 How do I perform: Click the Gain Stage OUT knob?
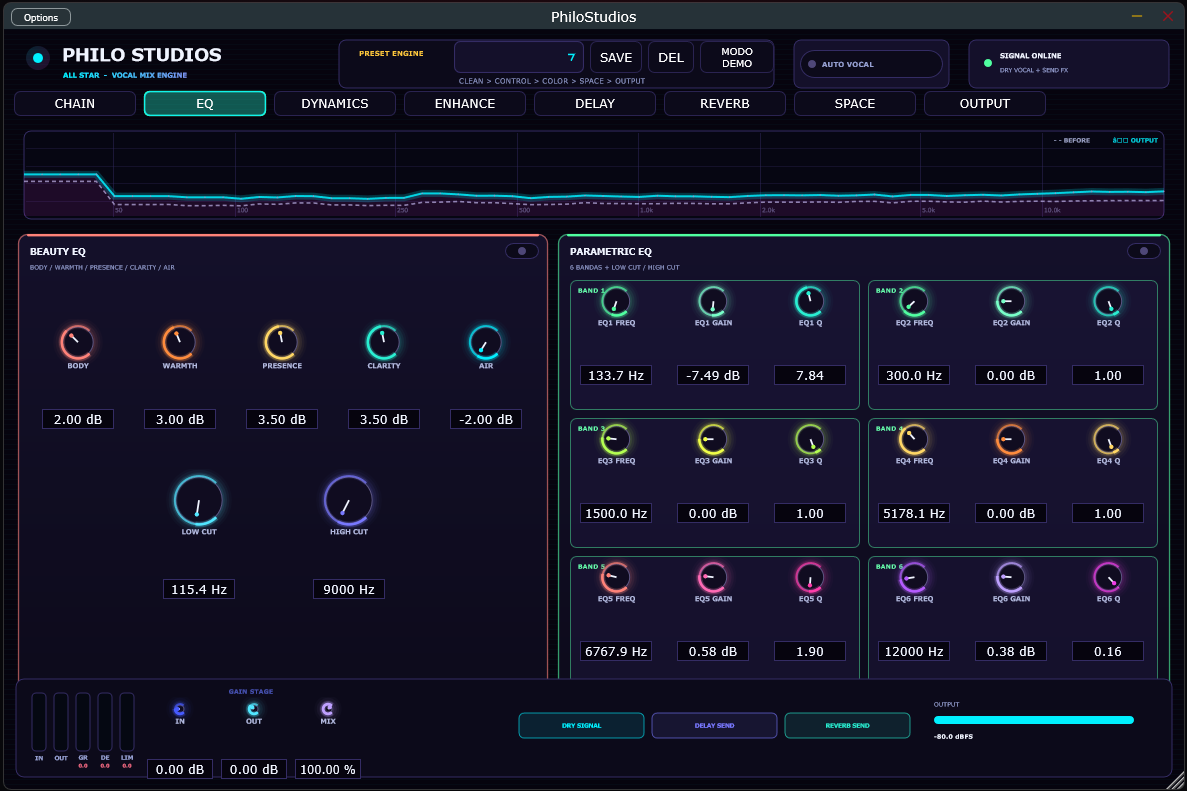coord(254,709)
